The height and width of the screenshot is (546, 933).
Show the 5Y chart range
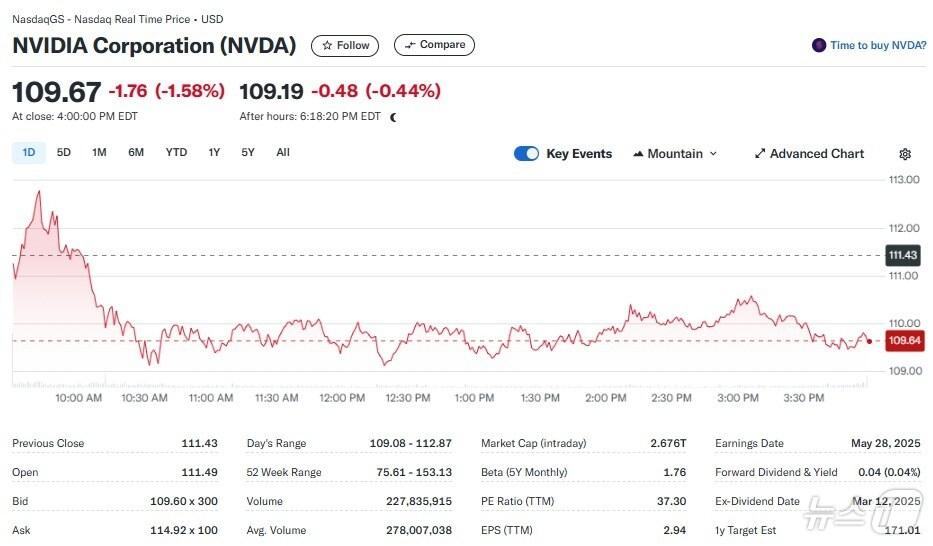coord(248,153)
